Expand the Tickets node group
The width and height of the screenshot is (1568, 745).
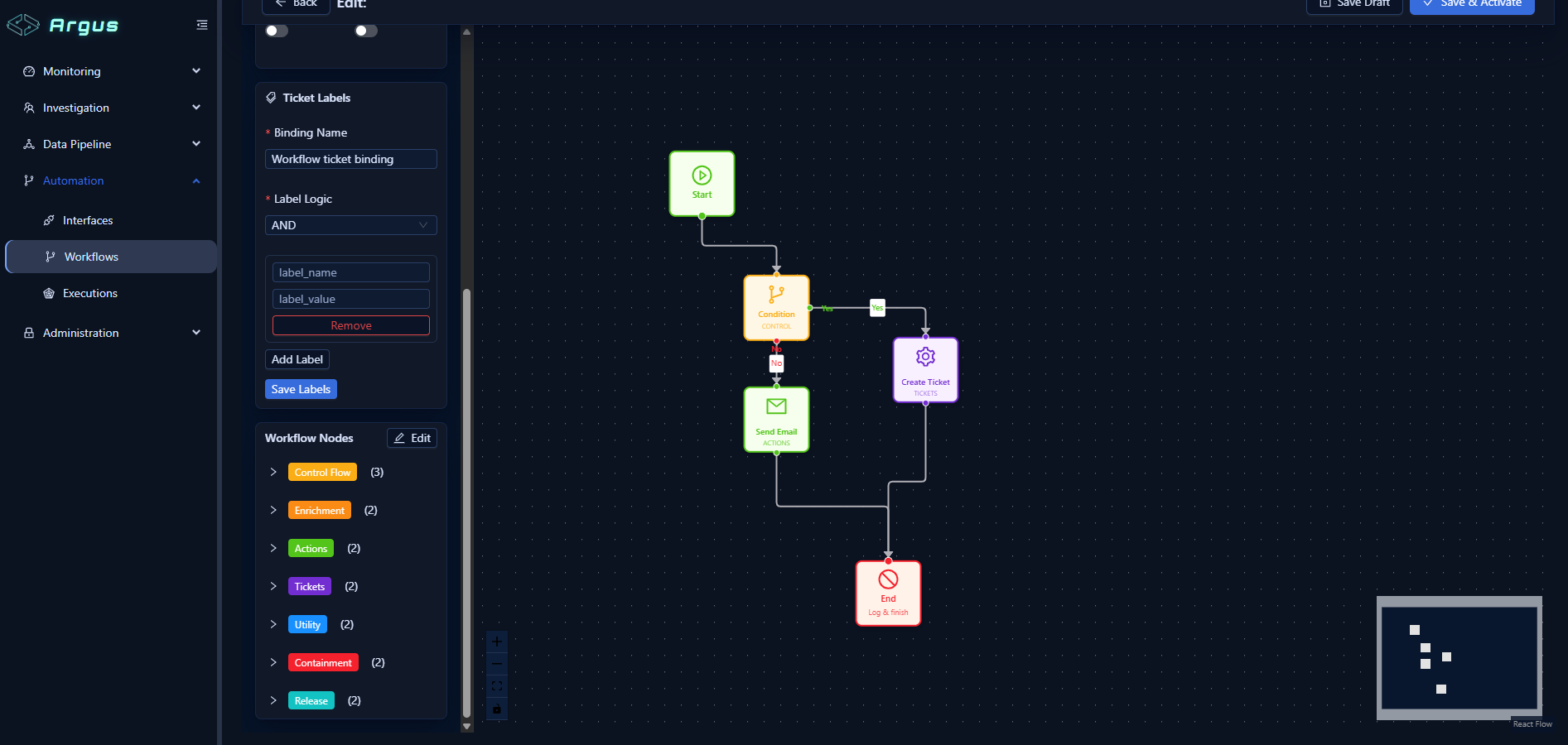[273, 586]
